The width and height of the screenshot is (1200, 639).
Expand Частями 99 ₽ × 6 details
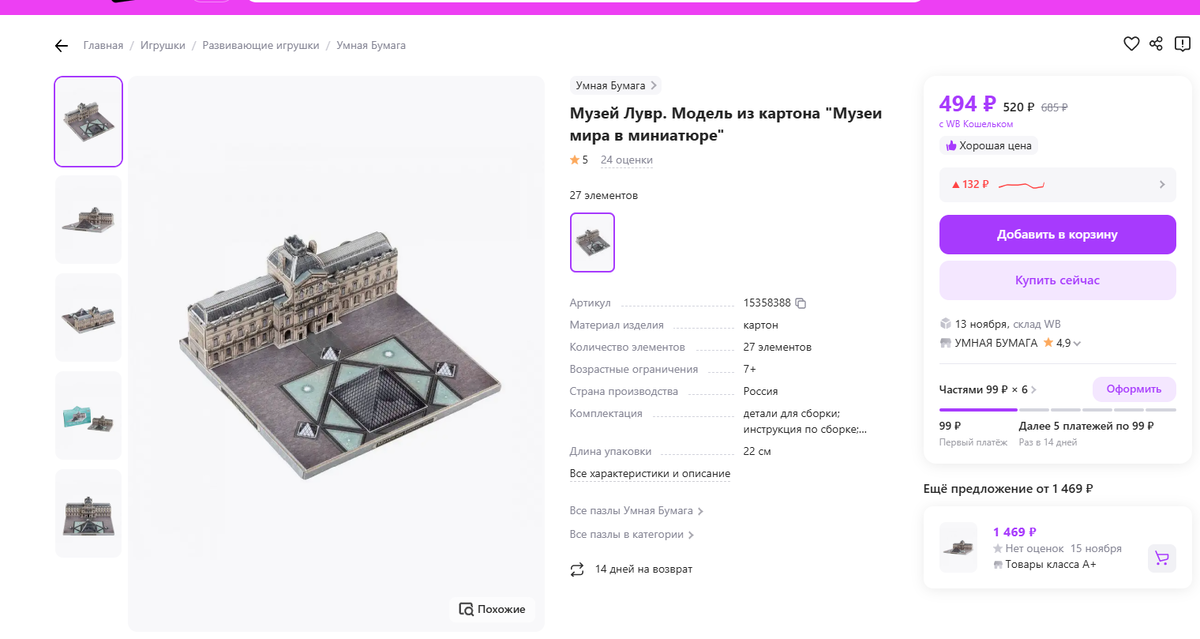point(988,389)
